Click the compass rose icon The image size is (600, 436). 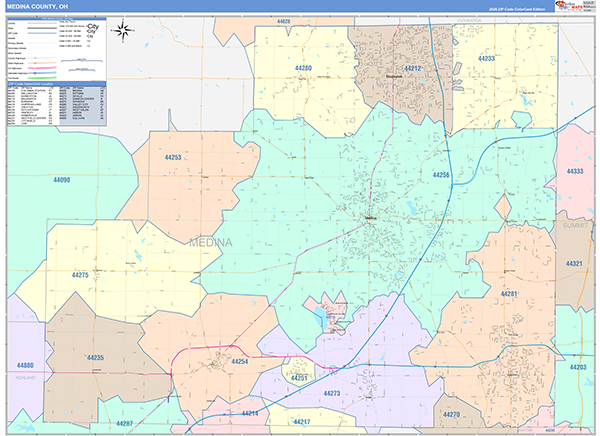[x=123, y=31]
